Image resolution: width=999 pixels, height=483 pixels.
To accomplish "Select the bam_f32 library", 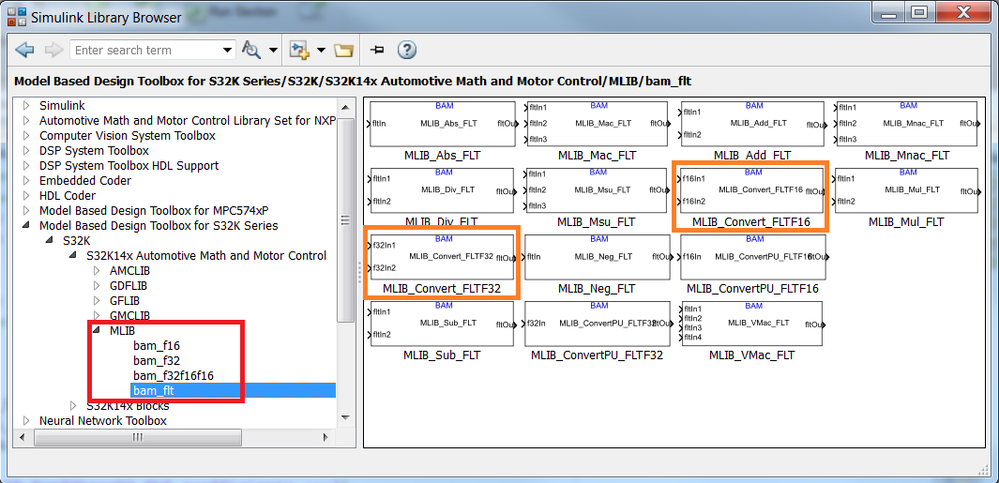I will pos(157,361).
